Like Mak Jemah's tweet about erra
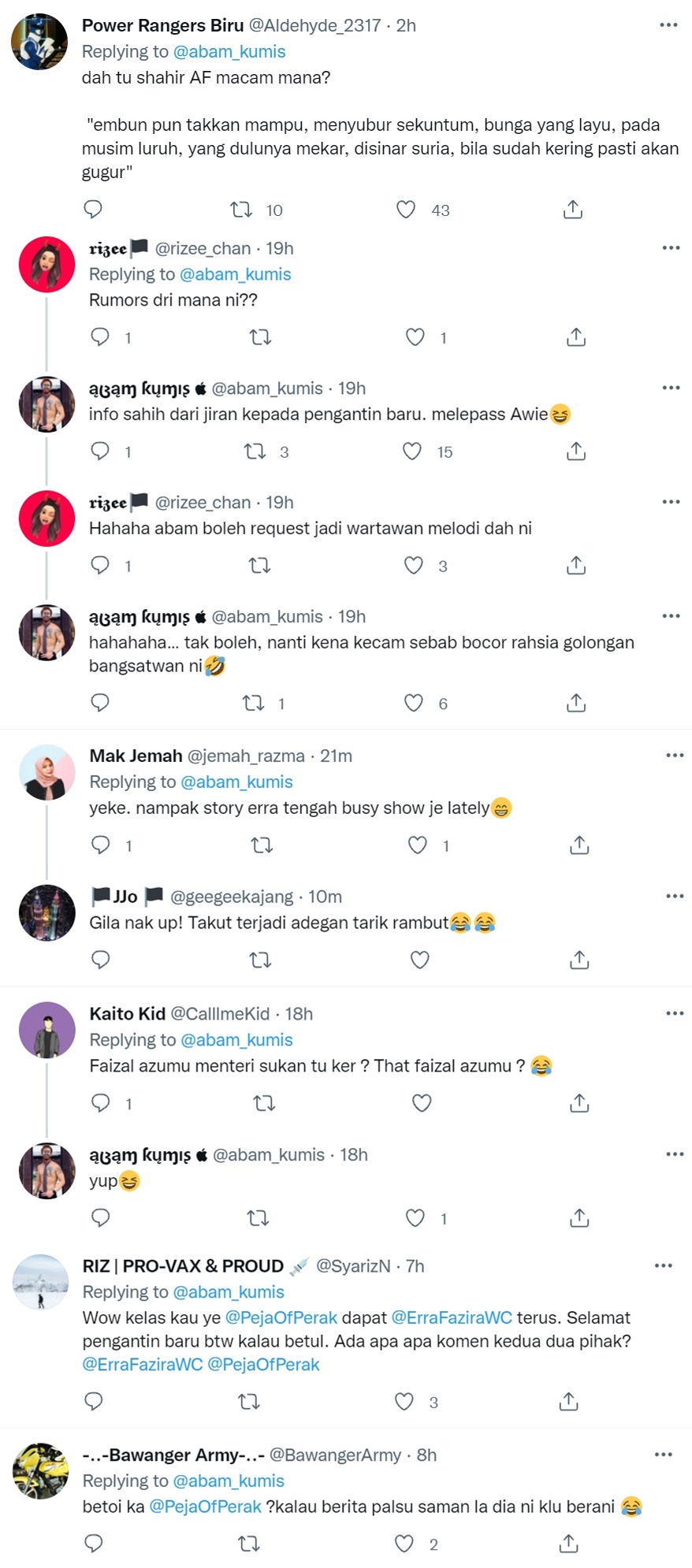 tap(417, 845)
